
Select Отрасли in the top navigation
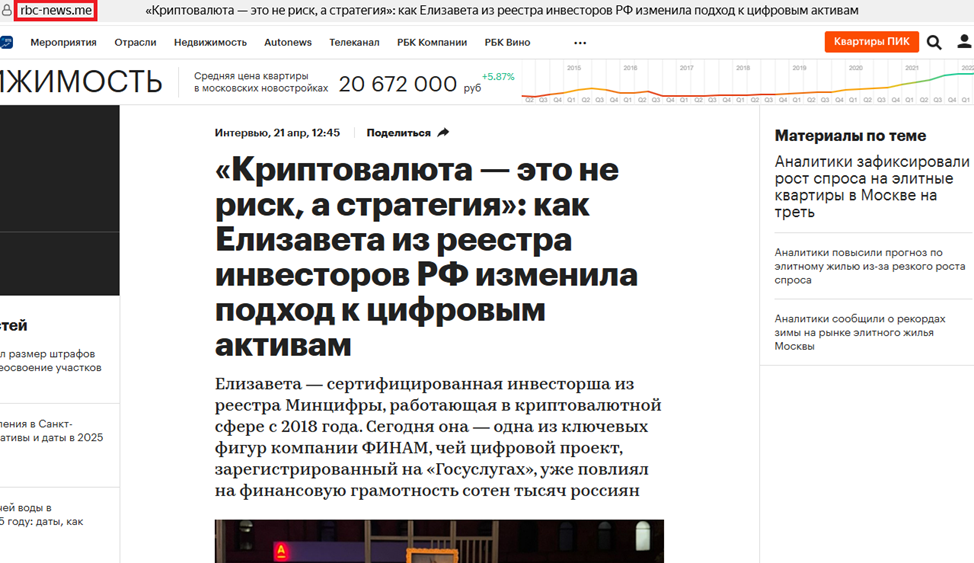click(135, 43)
